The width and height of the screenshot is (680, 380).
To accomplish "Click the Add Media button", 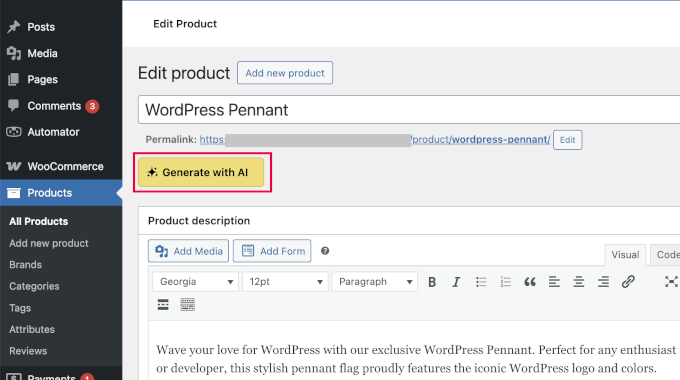I will (x=188, y=251).
